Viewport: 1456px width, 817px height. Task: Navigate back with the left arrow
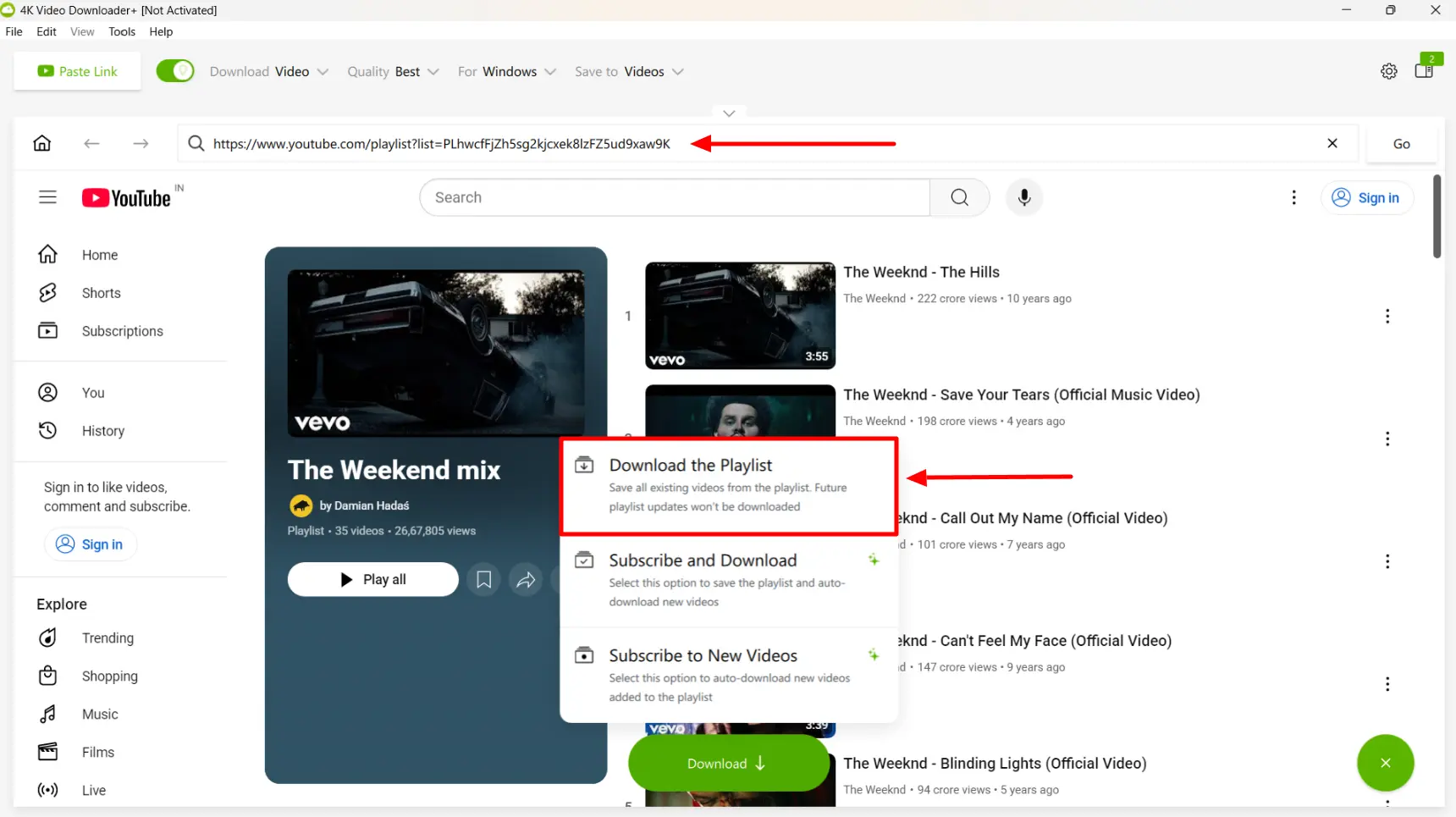(x=91, y=143)
